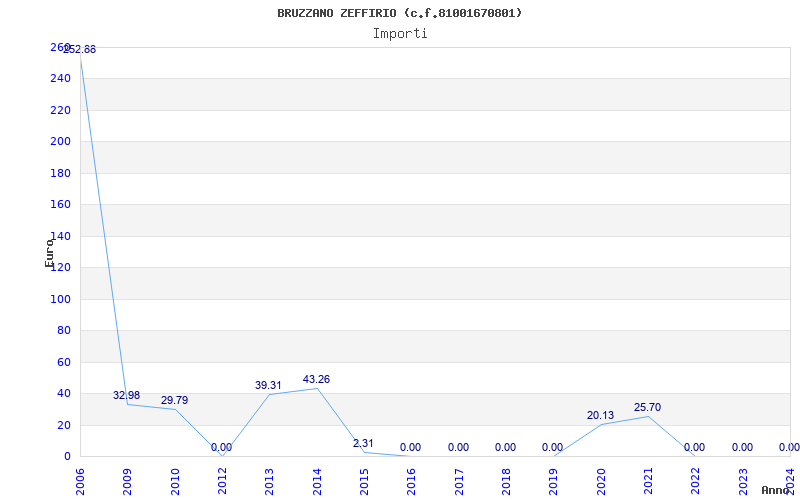Click the 0.00 label above 2017
The height and width of the screenshot is (500, 800).
(x=458, y=447)
